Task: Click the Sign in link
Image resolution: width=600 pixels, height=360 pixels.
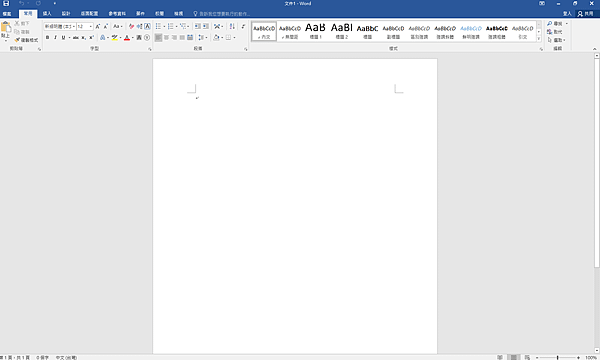Action: pyautogui.click(x=567, y=14)
